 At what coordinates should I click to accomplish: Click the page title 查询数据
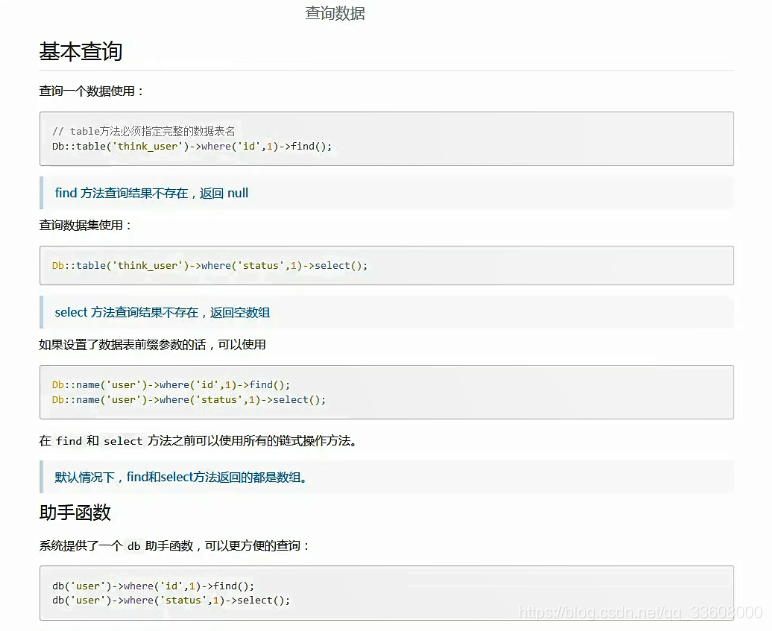pyautogui.click(x=335, y=13)
